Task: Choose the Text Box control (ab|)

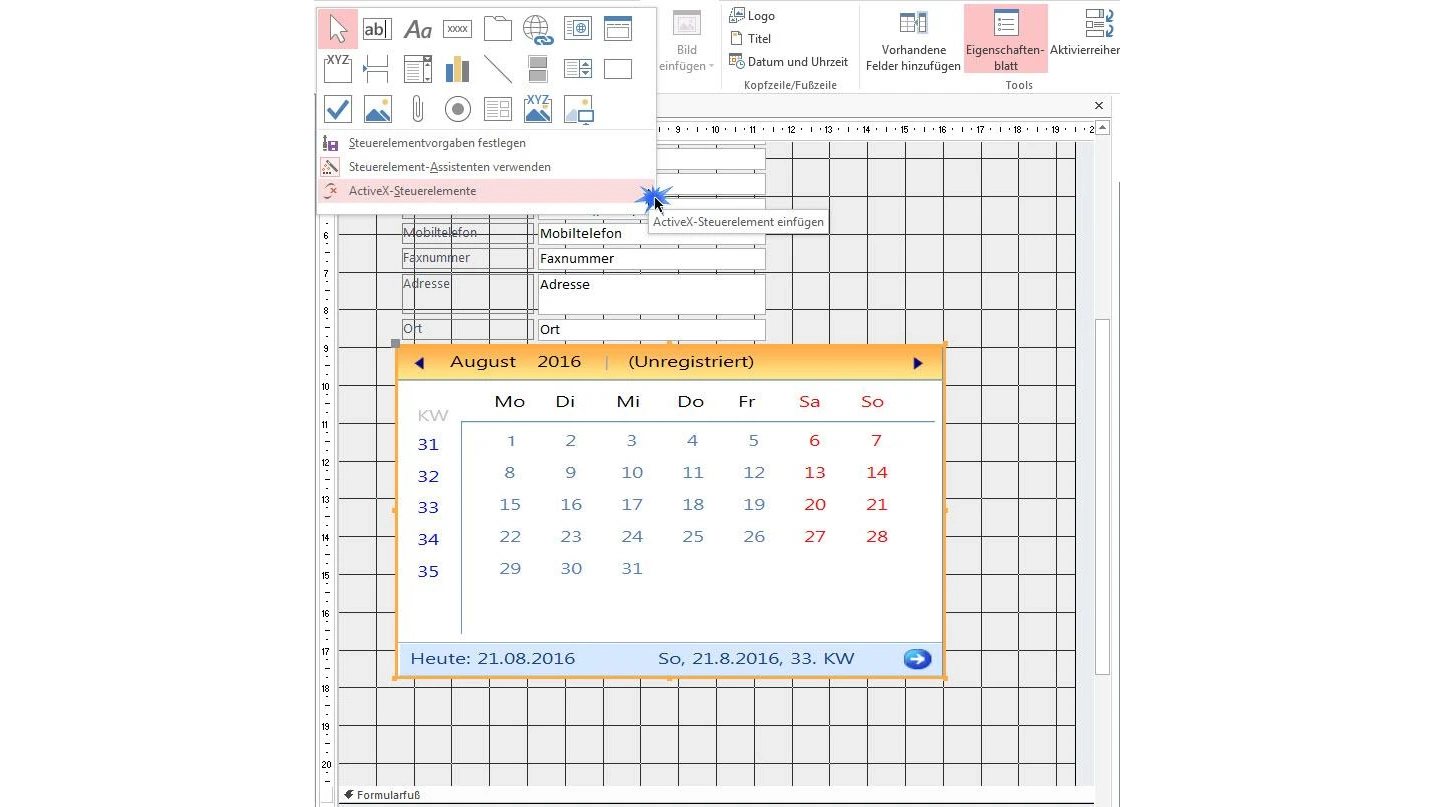Action: pyautogui.click(x=377, y=29)
